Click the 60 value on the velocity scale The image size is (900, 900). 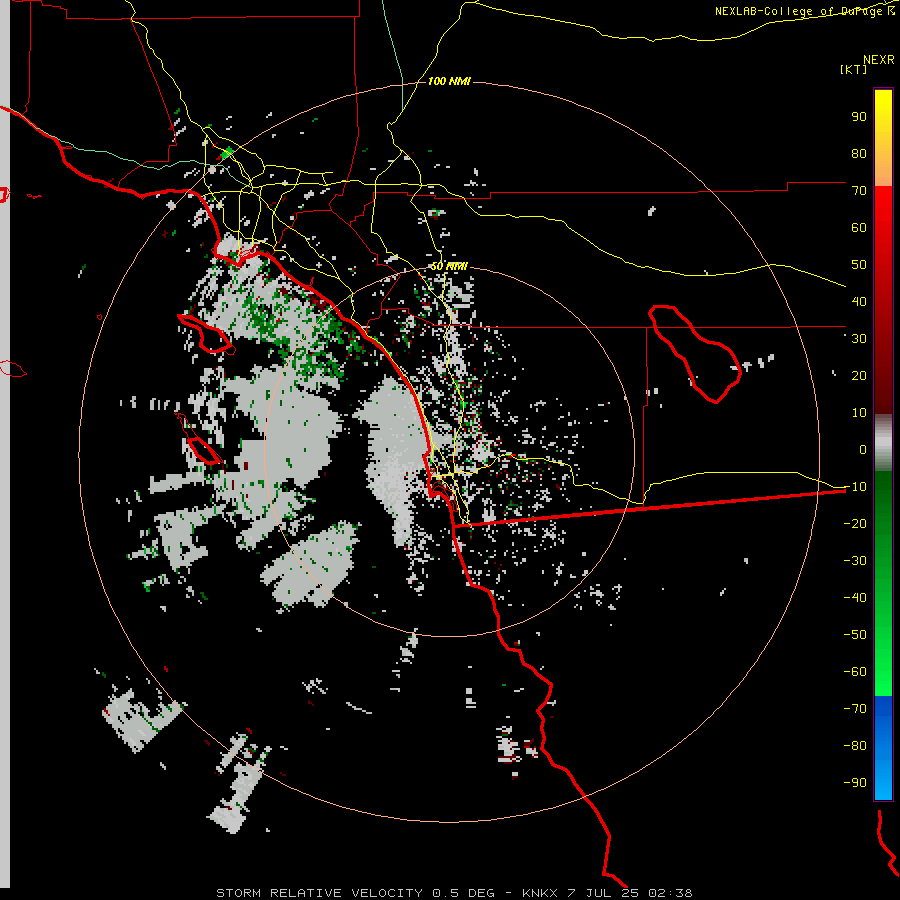(859, 227)
